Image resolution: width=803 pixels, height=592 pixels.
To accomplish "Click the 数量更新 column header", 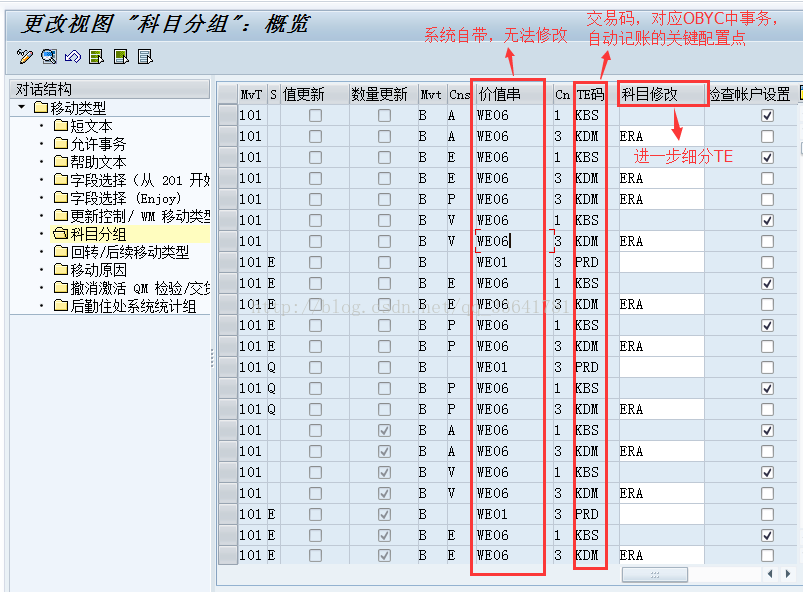I will click(384, 94).
